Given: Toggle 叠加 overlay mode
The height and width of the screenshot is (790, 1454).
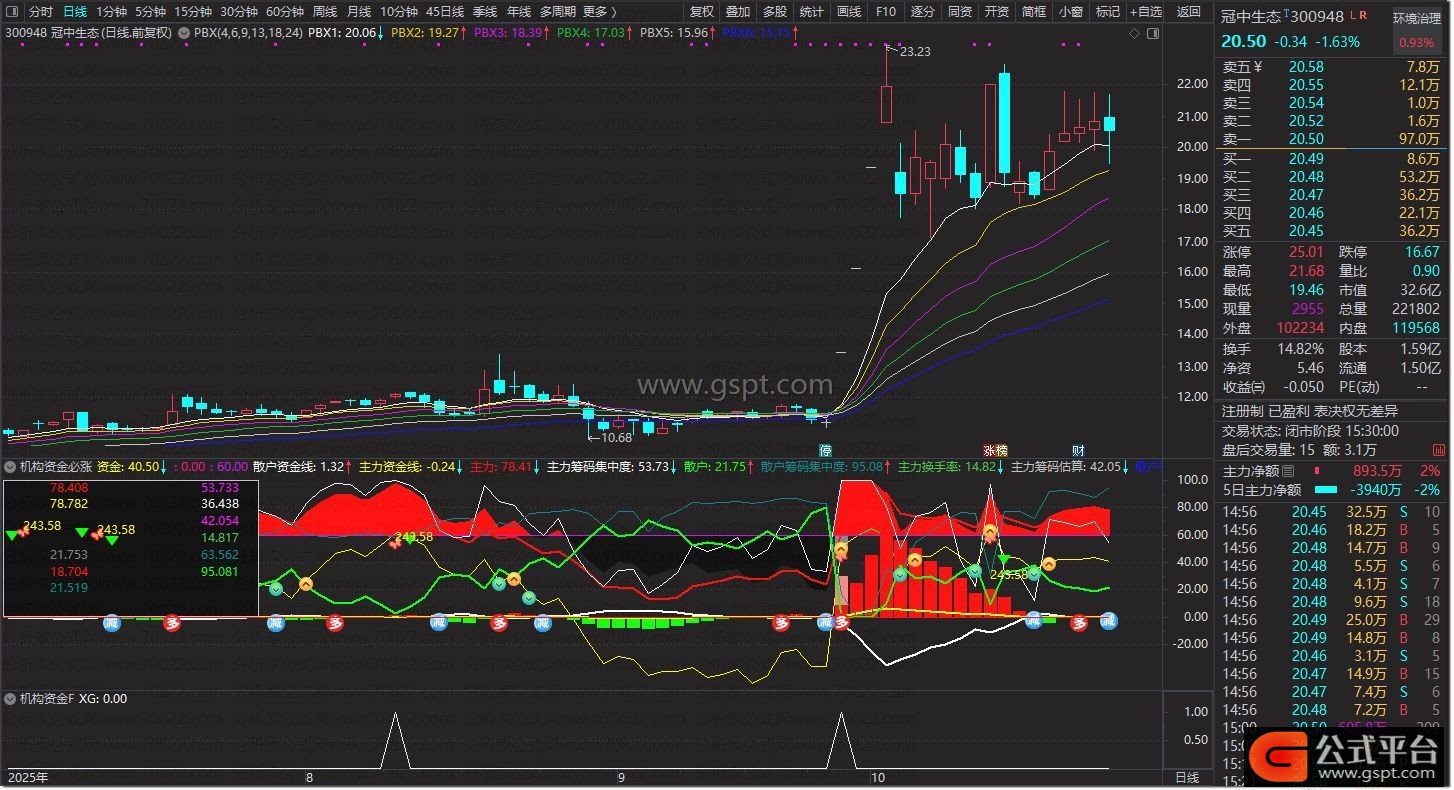Looking at the screenshot, I should point(738,12).
